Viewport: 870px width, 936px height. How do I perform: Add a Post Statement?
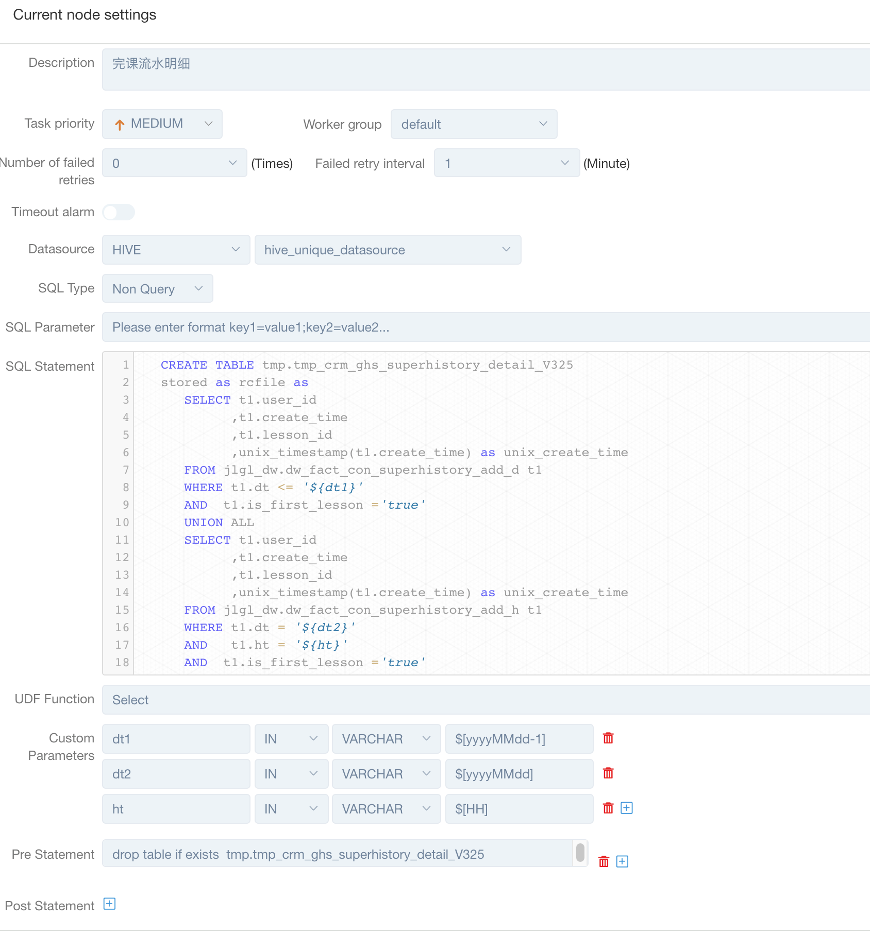109,904
